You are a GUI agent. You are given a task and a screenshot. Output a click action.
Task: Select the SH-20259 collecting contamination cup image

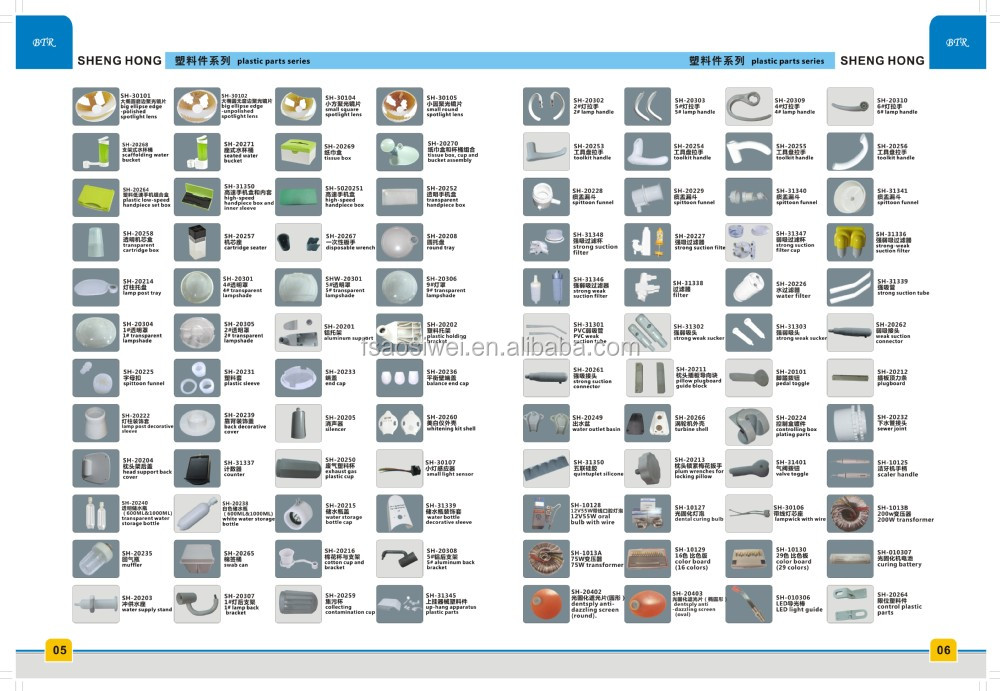[298, 604]
